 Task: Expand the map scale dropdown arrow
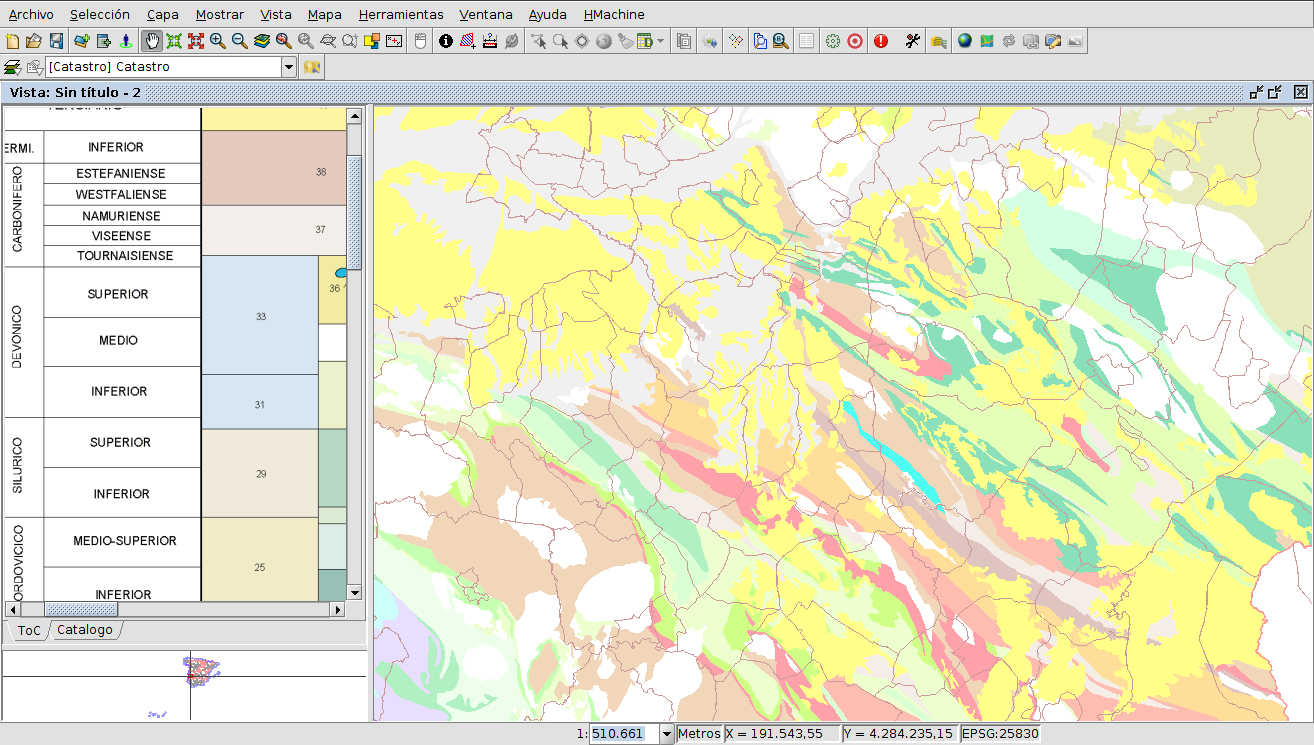667,734
